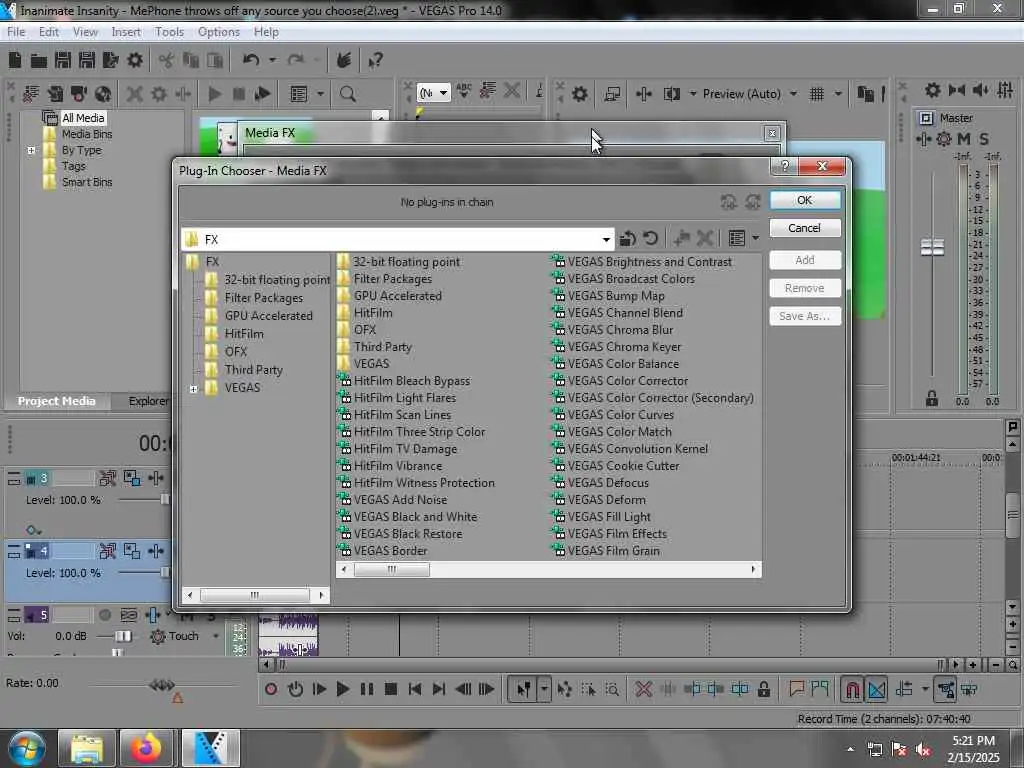Screen dimensions: 1024x768
Task: Open the edit tool selector dropdown arrow
Action: (544, 689)
